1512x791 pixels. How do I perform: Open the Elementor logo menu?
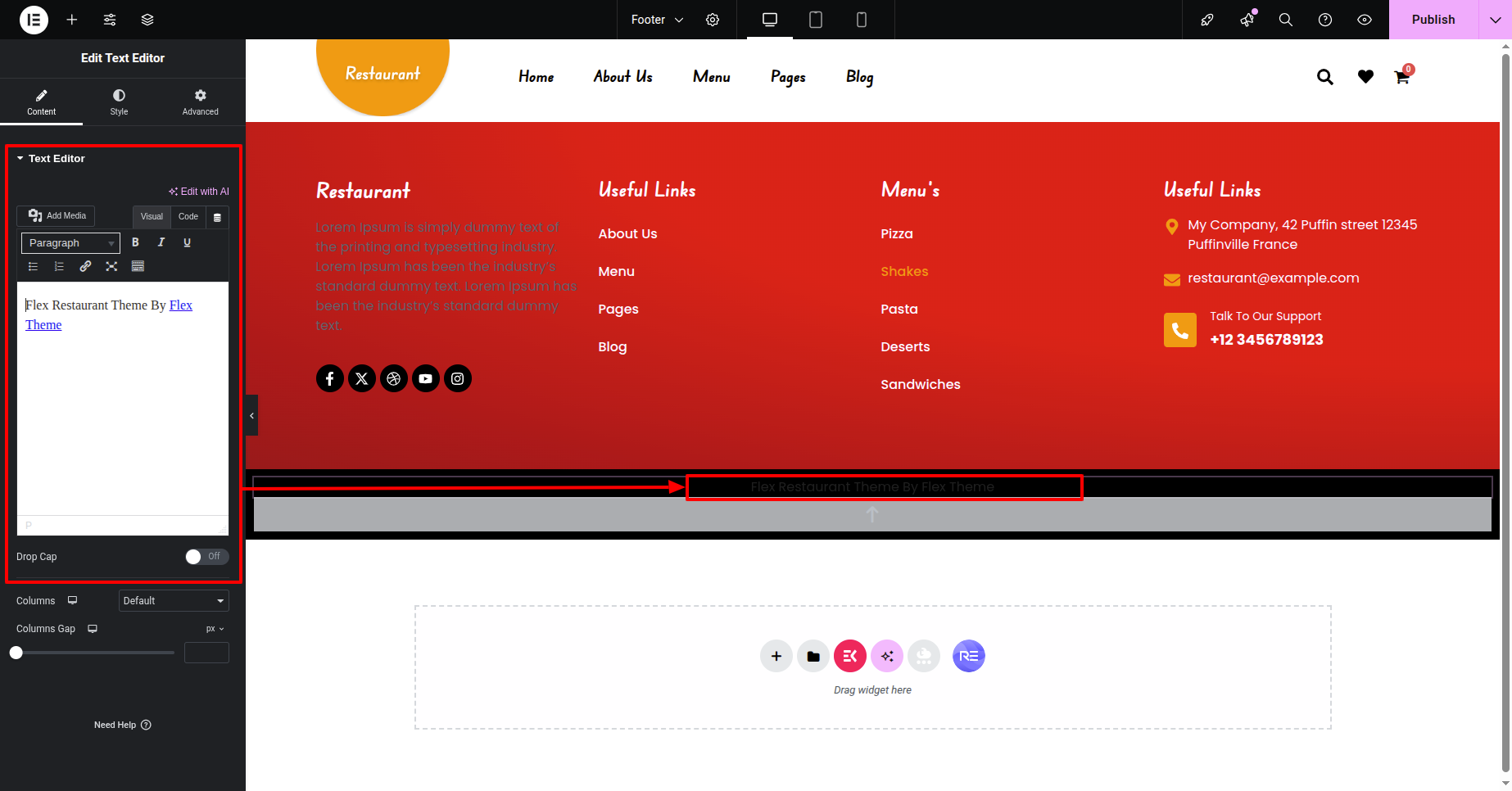pos(34,20)
